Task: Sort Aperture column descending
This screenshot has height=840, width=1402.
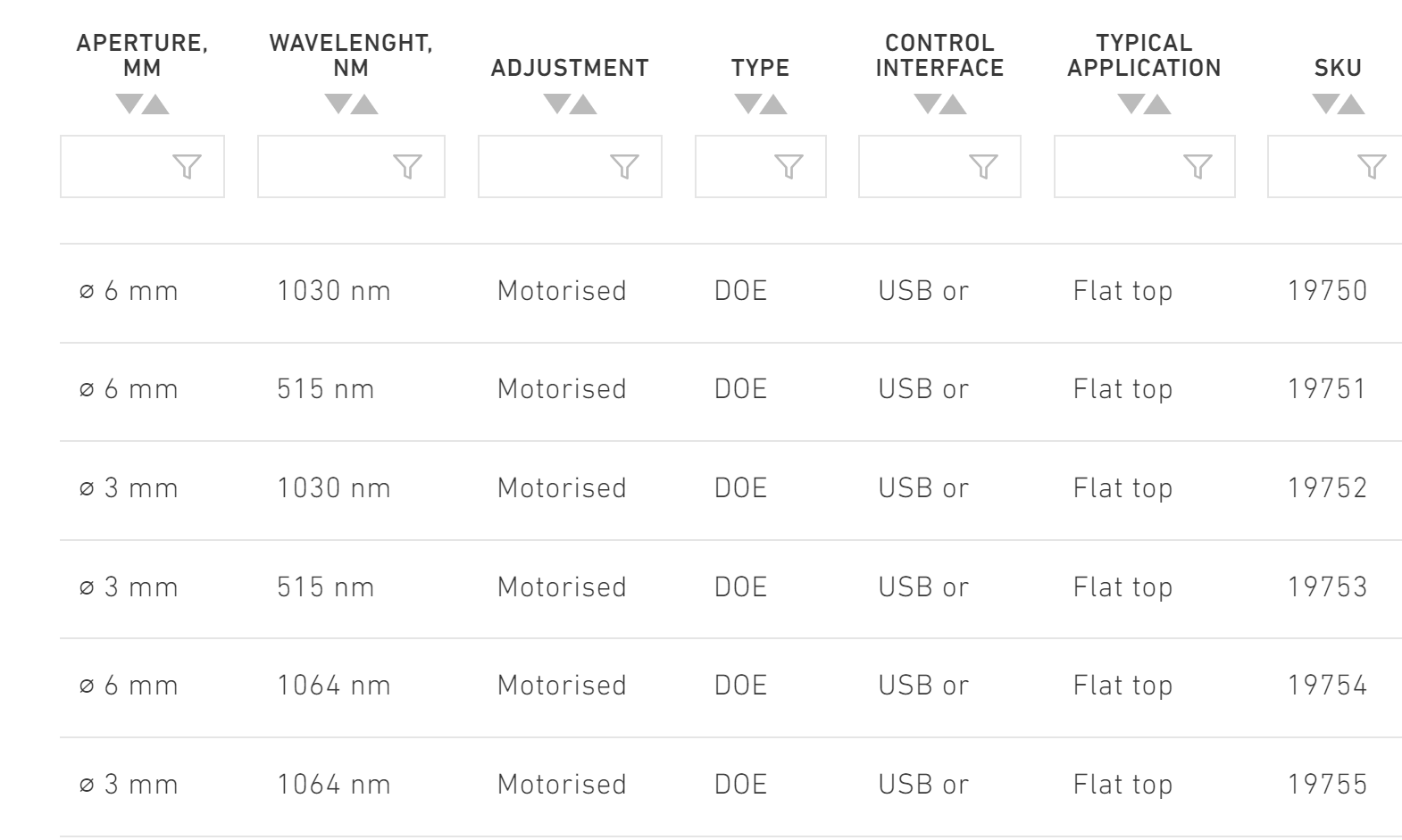Action: (x=129, y=105)
